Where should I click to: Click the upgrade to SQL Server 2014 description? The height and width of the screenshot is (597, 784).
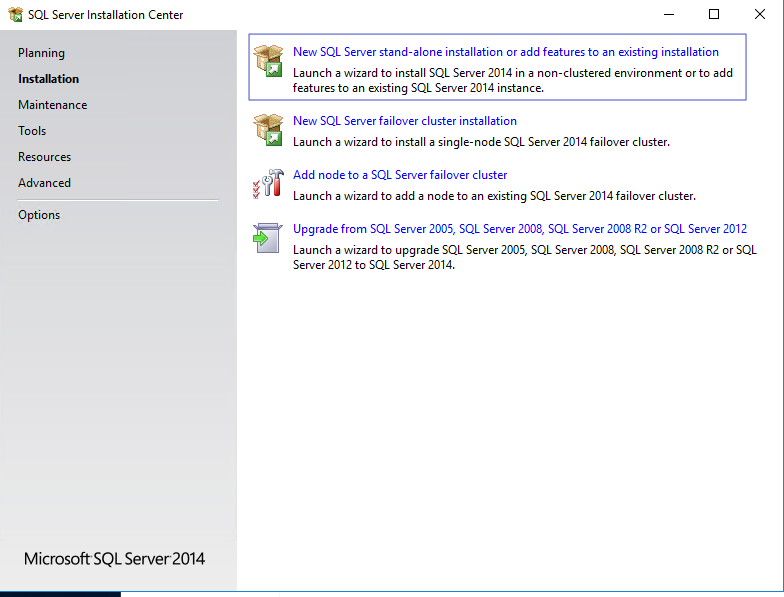pos(524,258)
